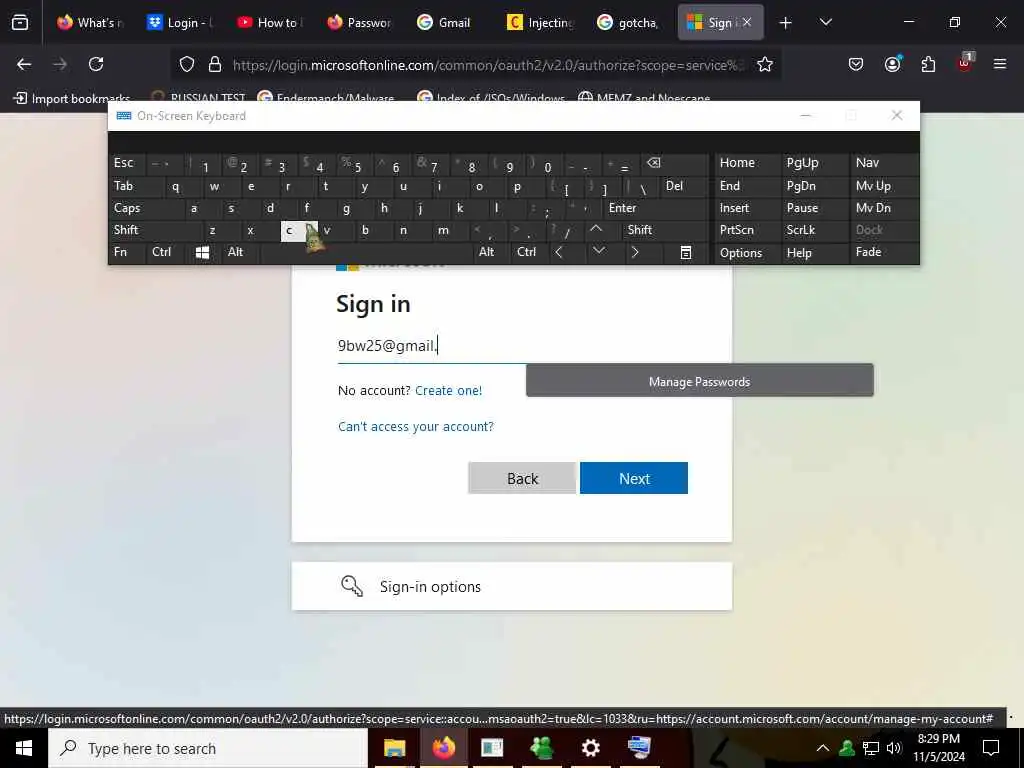Open the Pocket save icon
The width and height of the screenshot is (1024, 768).
856,64
